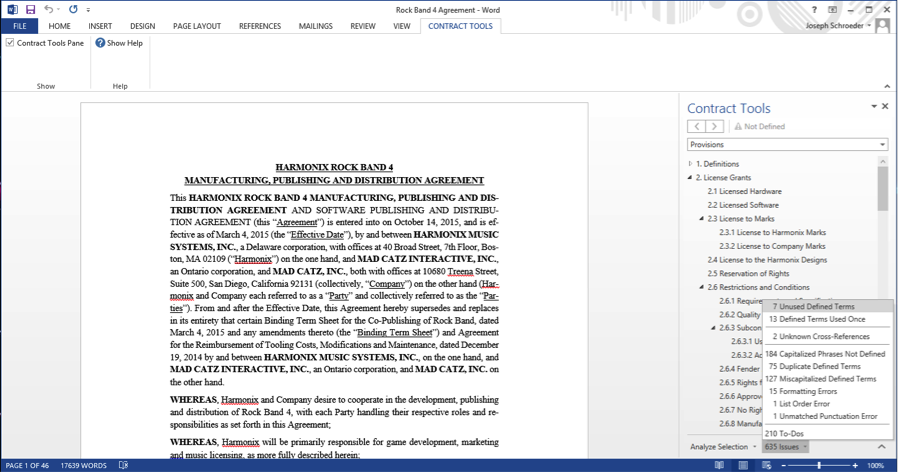The width and height of the screenshot is (898, 472).
Task: Select 2.1 Licensed Hardware provision
Action: point(744,191)
